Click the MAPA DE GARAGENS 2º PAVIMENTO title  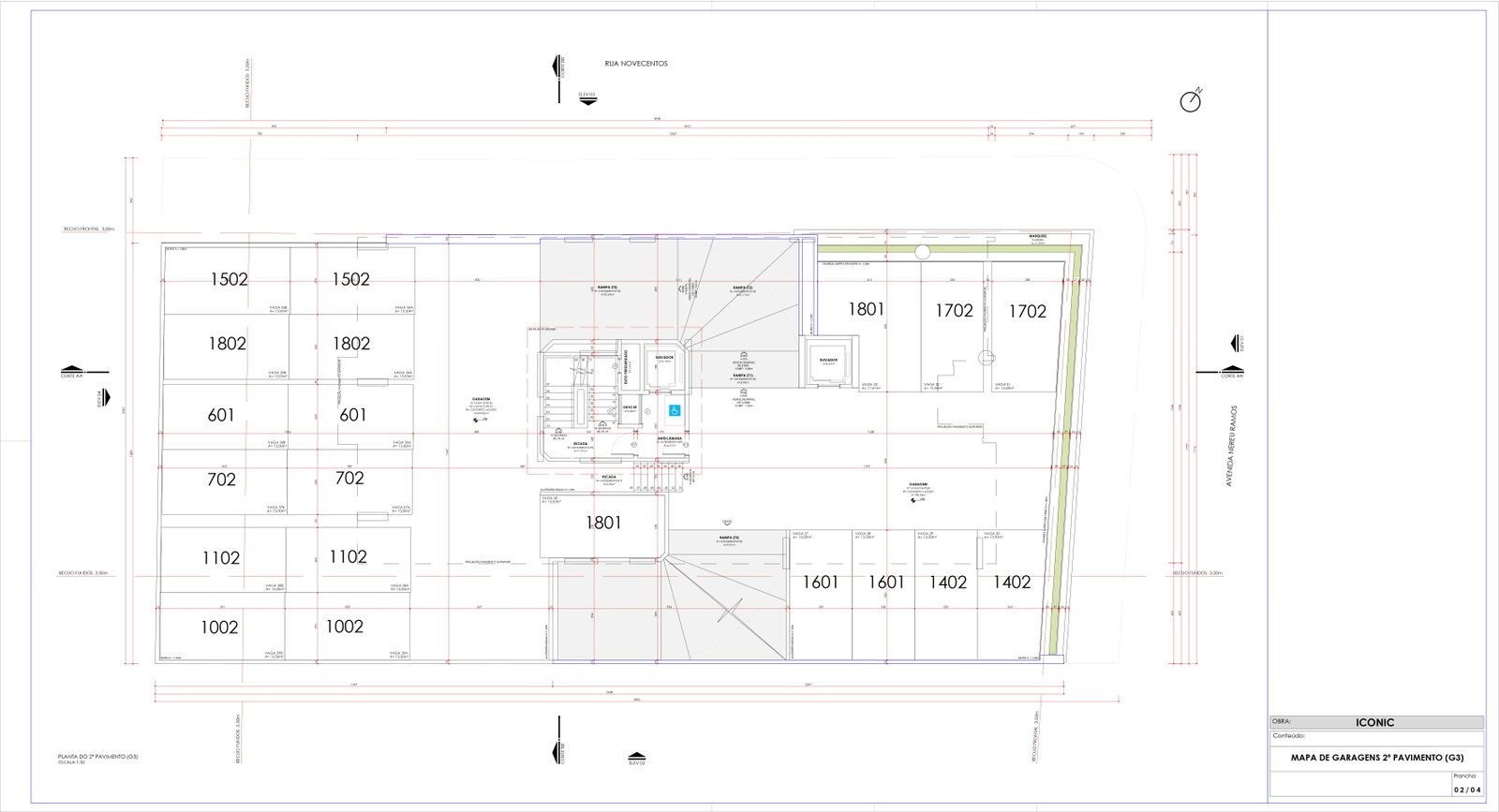1376,758
